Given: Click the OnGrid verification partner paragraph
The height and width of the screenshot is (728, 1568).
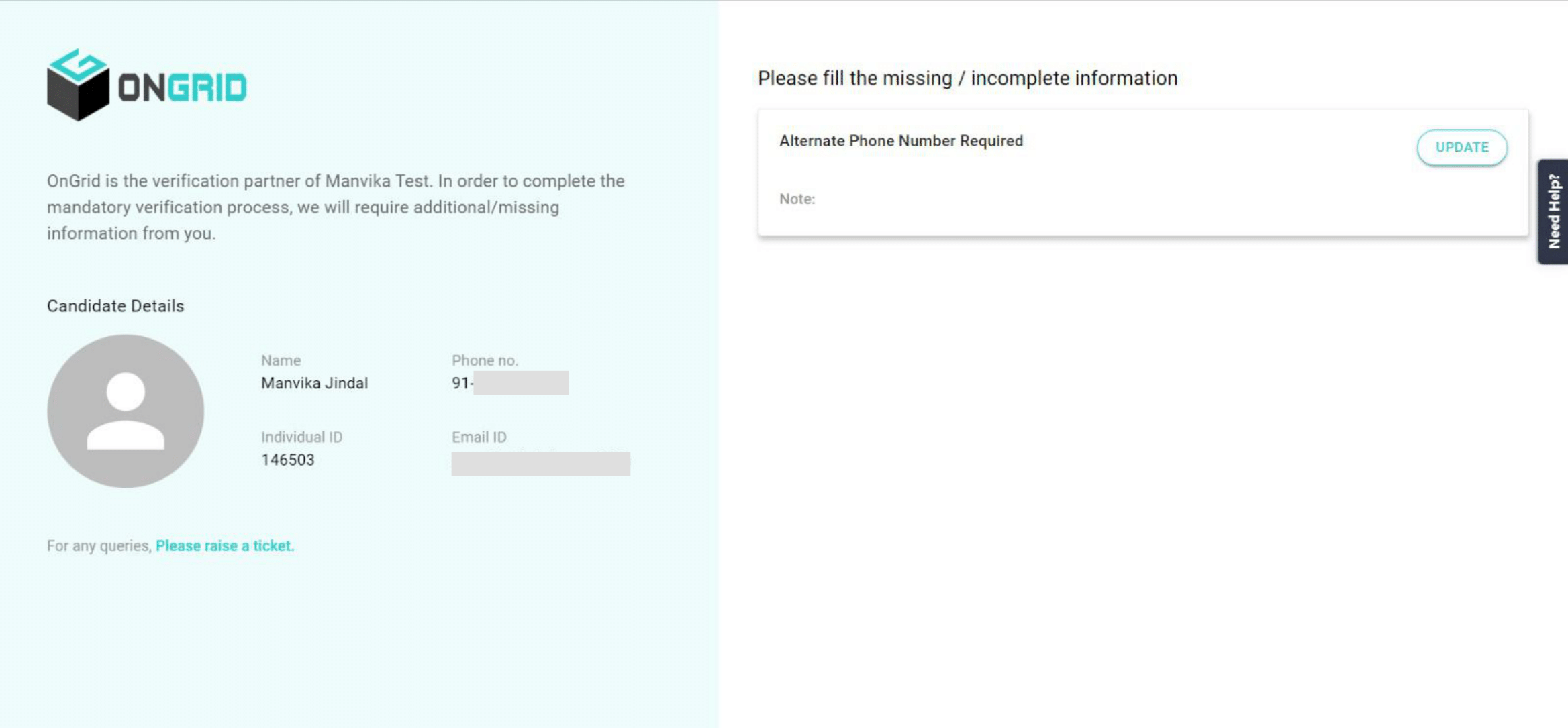Looking at the screenshot, I should 336,207.
